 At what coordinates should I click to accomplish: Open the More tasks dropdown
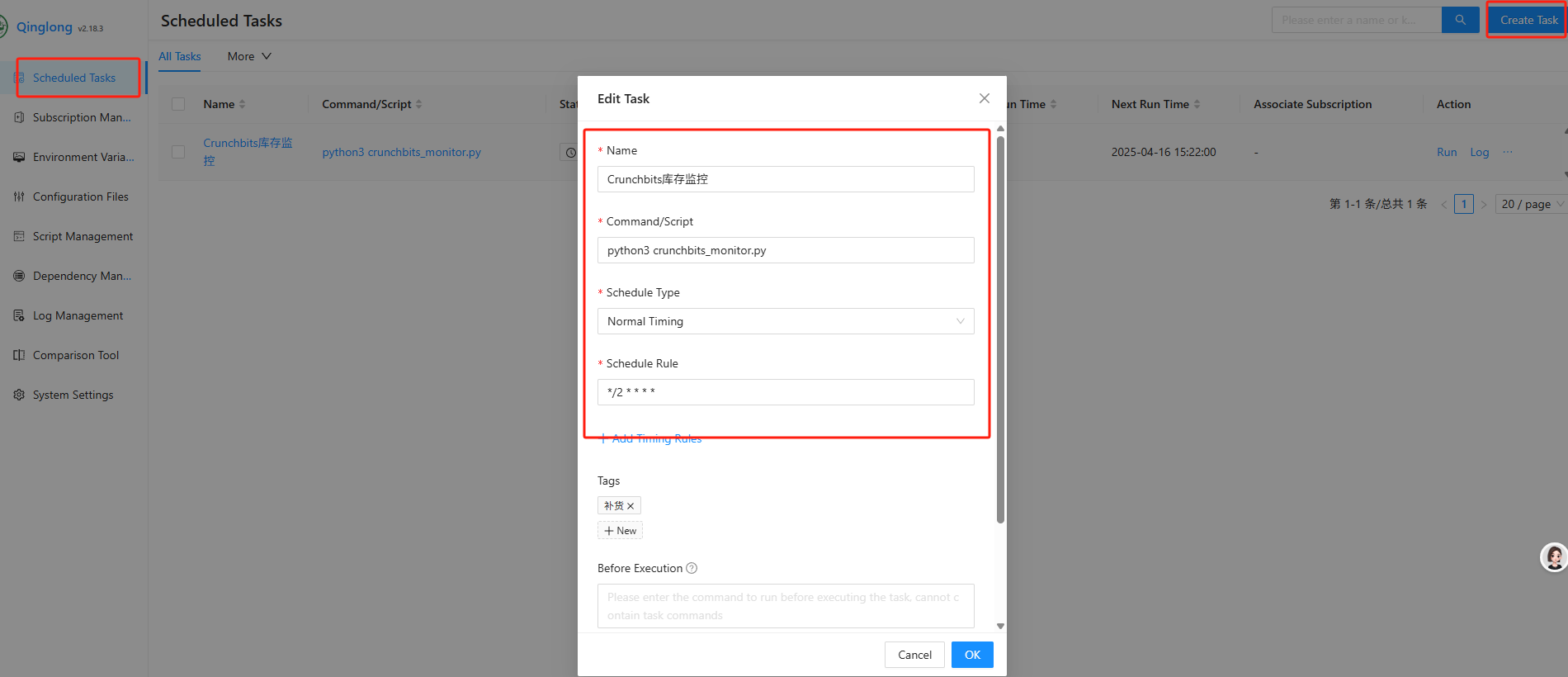(248, 56)
